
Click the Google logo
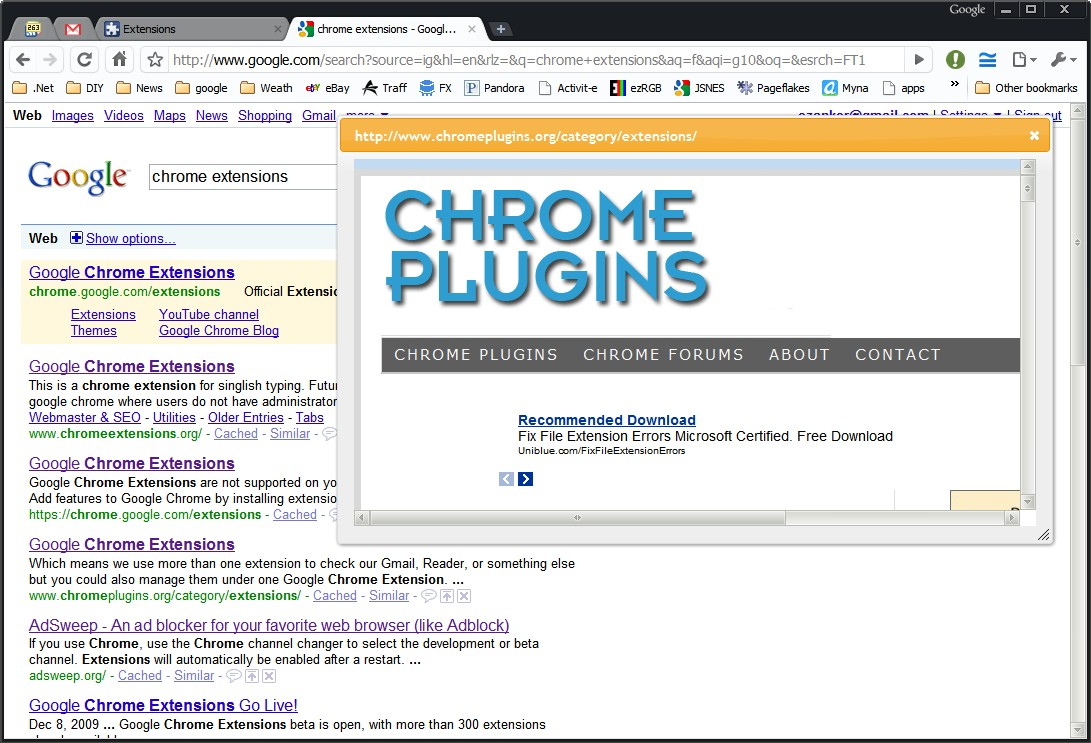click(x=78, y=177)
